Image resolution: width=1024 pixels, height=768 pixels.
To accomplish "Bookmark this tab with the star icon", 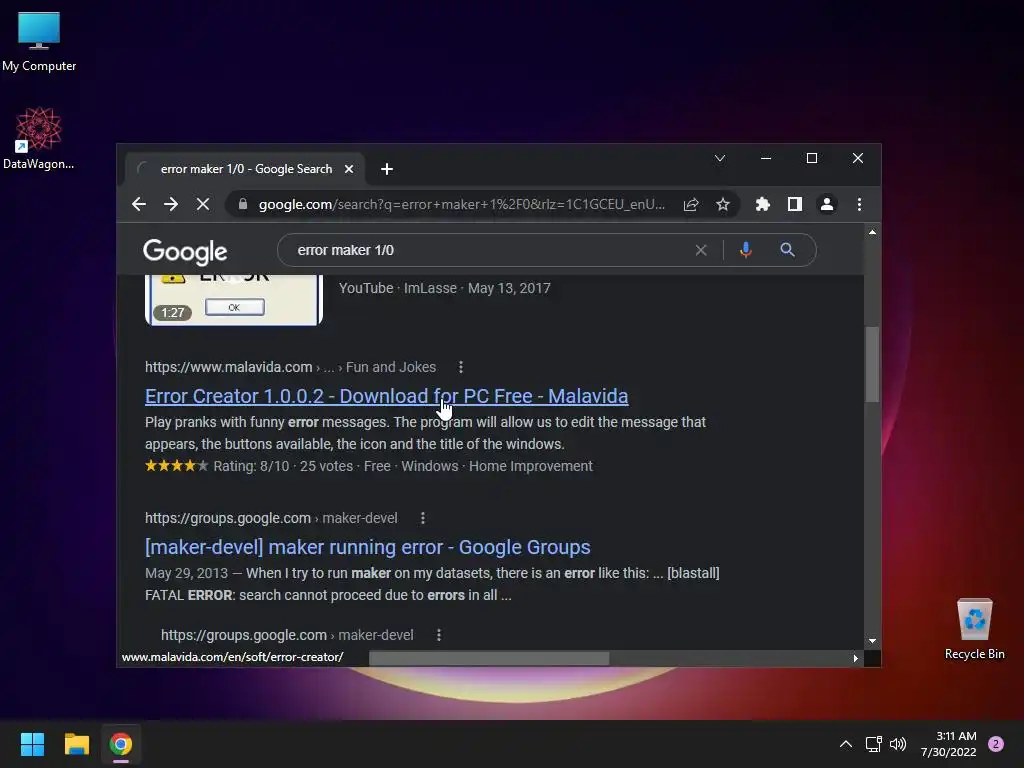I will [723, 204].
